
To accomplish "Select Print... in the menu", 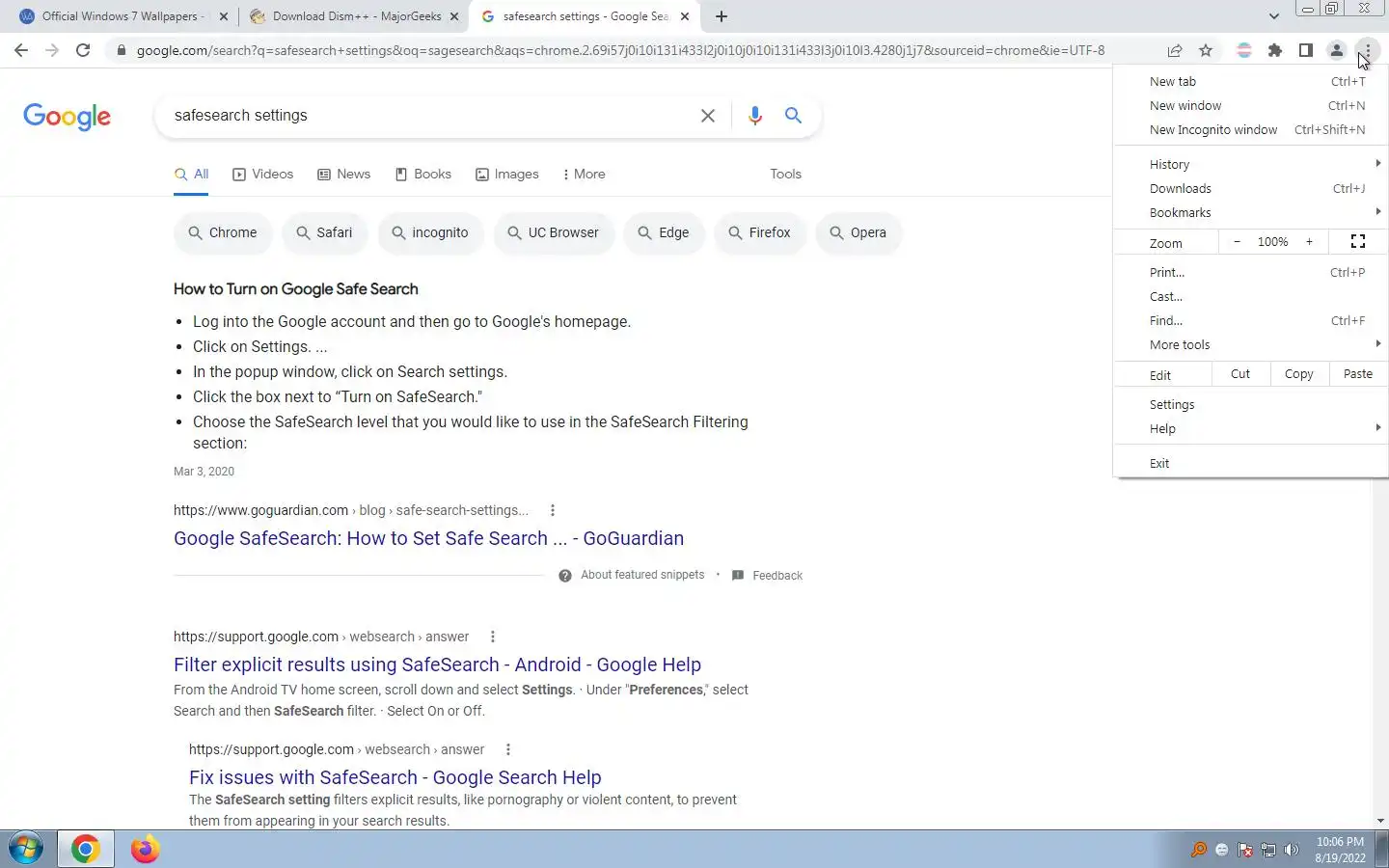I will 1251,273.
